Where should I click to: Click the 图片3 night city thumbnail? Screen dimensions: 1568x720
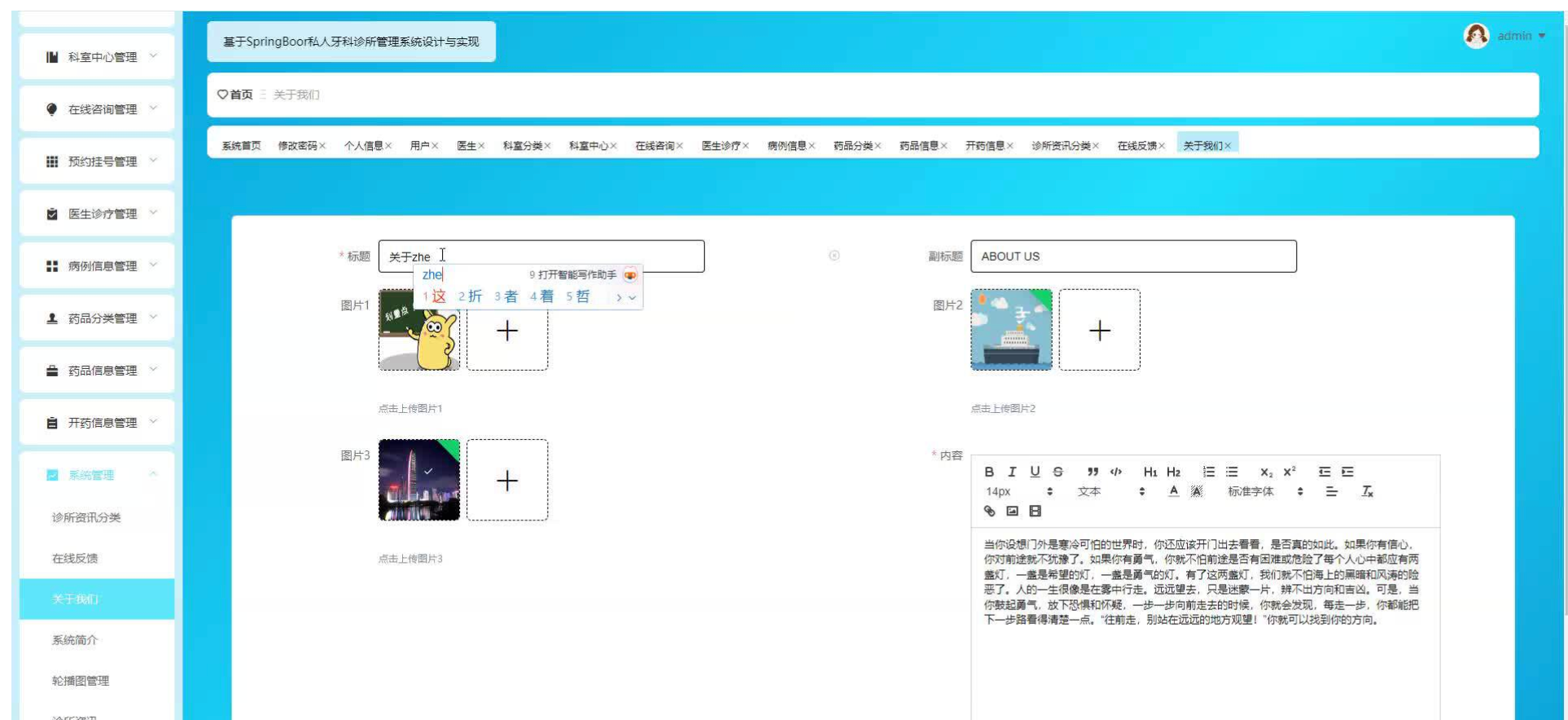[x=419, y=480]
